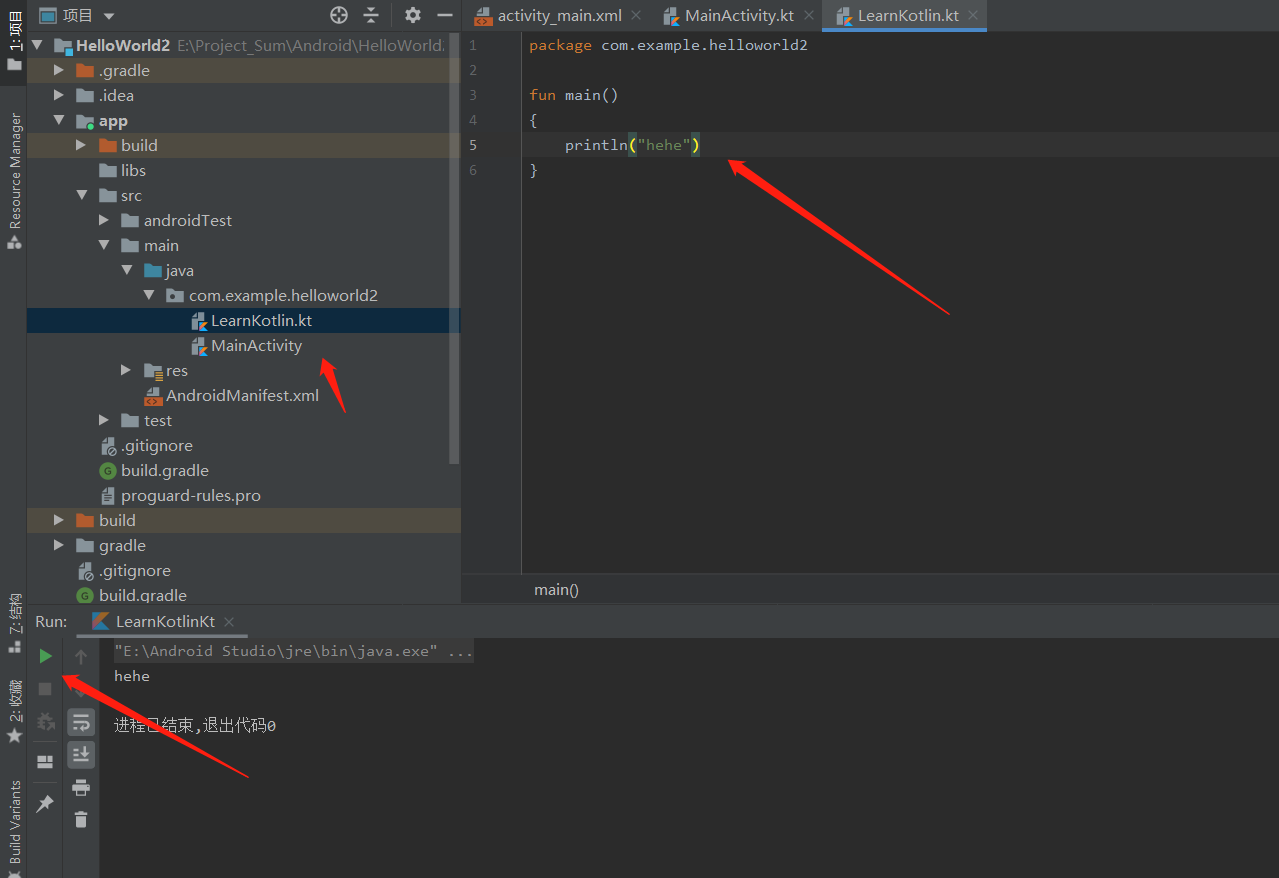1279x878 pixels.
Task: Click the 'Run:' panel label
Action: tap(51, 621)
